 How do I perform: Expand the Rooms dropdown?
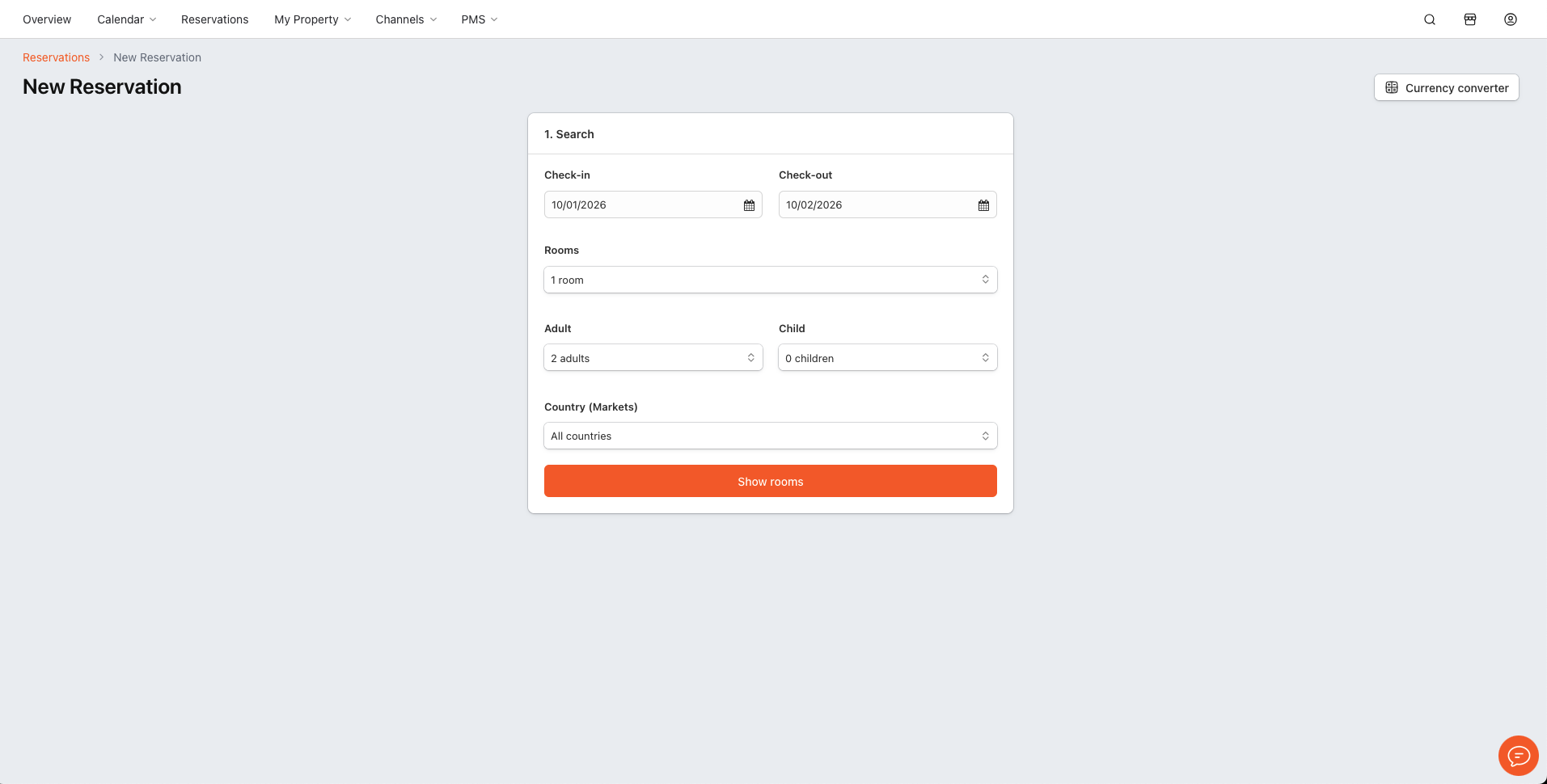coord(770,280)
